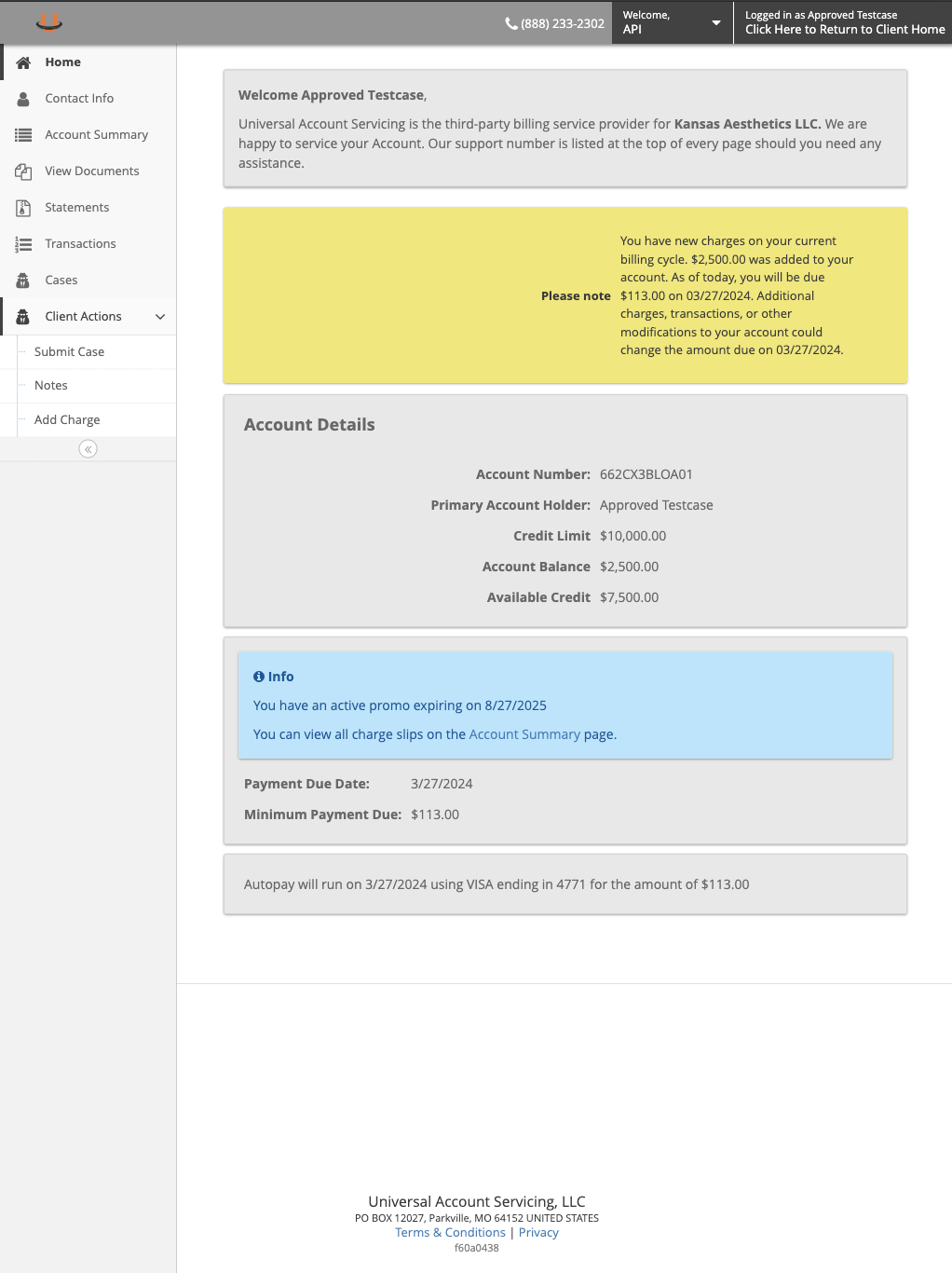Click the Available Credit value $7,500.00
Screen dimensions: 952x1273
629,597
